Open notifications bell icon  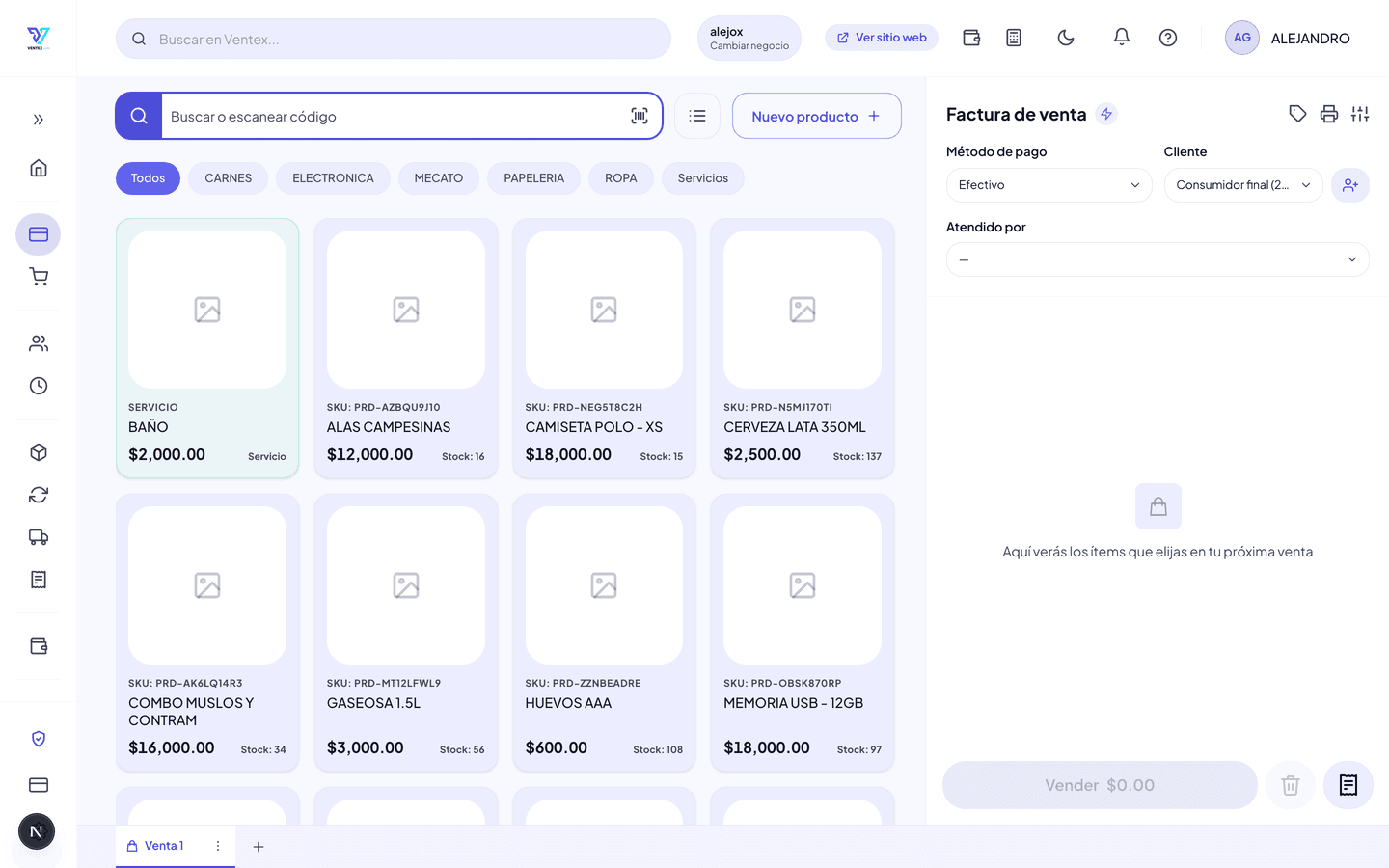tap(1122, 37)
